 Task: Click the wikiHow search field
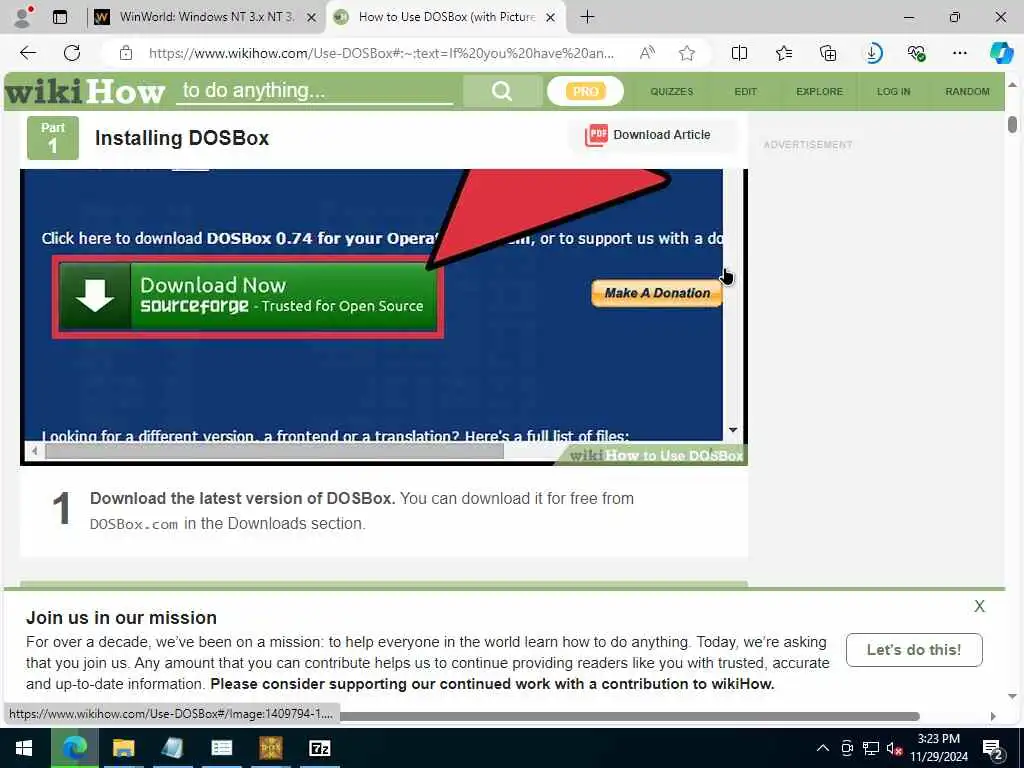click(x=314, y=91)
